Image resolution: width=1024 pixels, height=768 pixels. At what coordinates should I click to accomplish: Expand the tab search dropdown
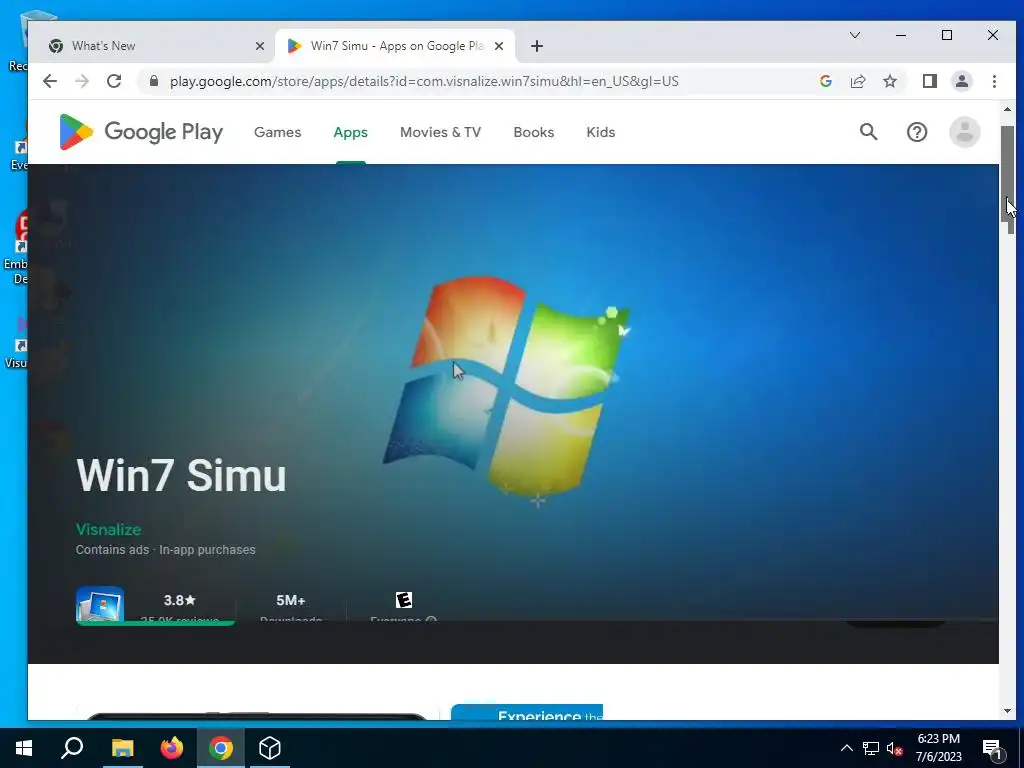(x=854, y=35)
